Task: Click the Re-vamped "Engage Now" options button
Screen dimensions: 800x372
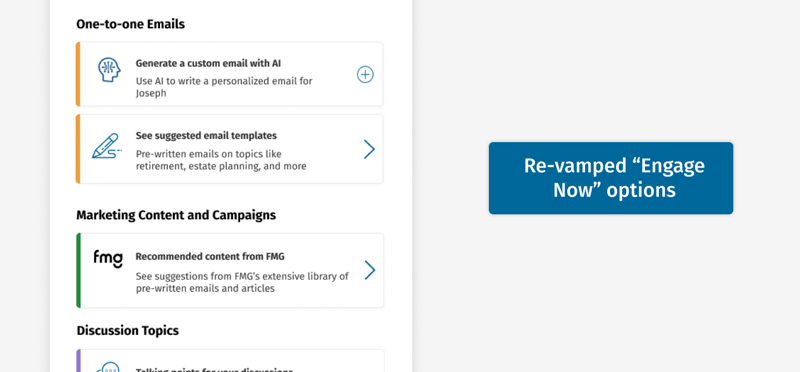Action: (x=611, y=178)
